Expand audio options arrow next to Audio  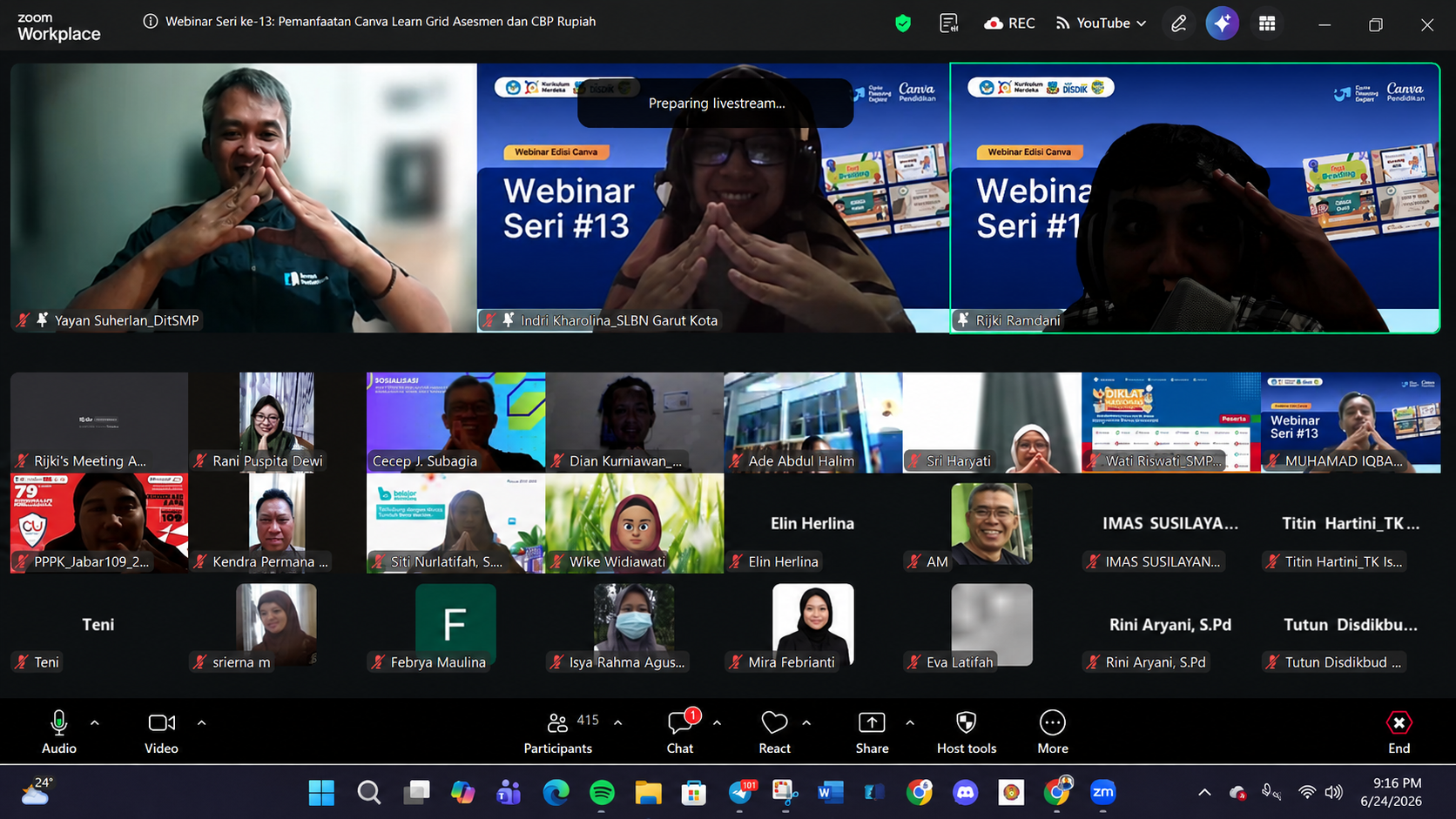(95, 722)
